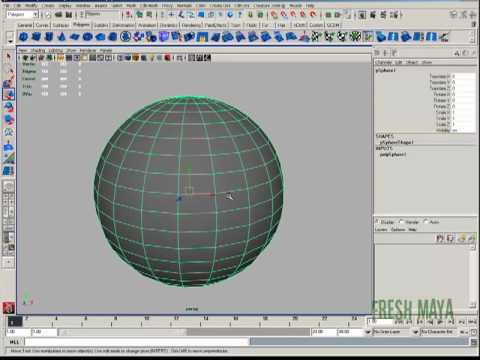Click the red application icon below toolbox
Screen dimensions: 480x360
pyautogui.click(x=9, y=307)
